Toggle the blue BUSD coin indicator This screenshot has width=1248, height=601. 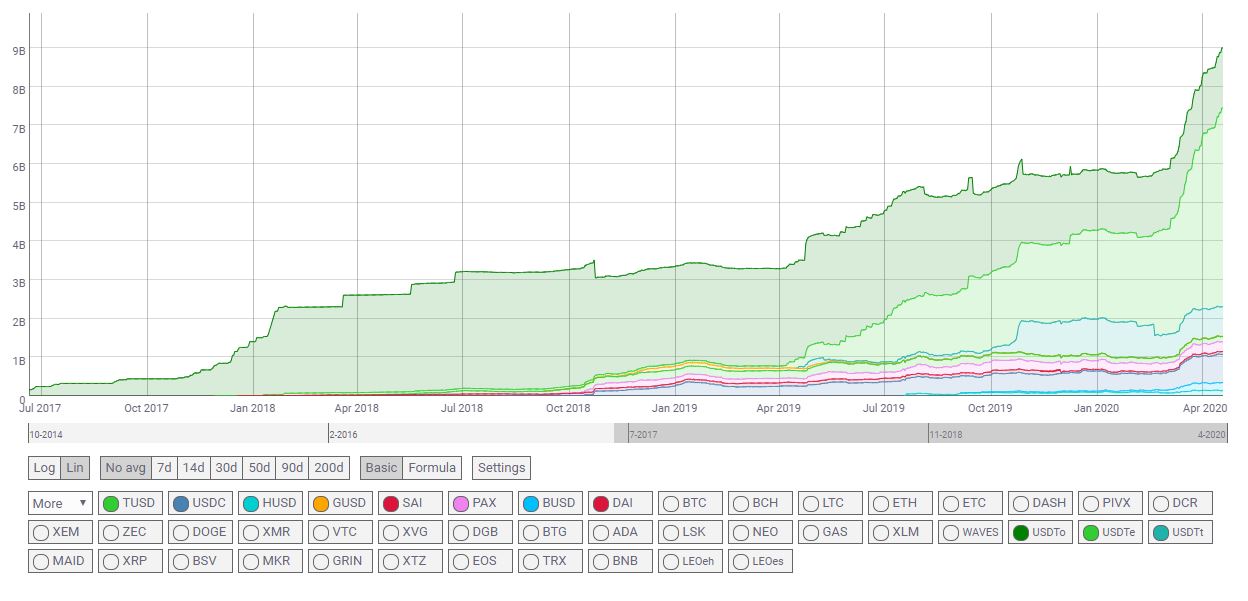point(531,504)
